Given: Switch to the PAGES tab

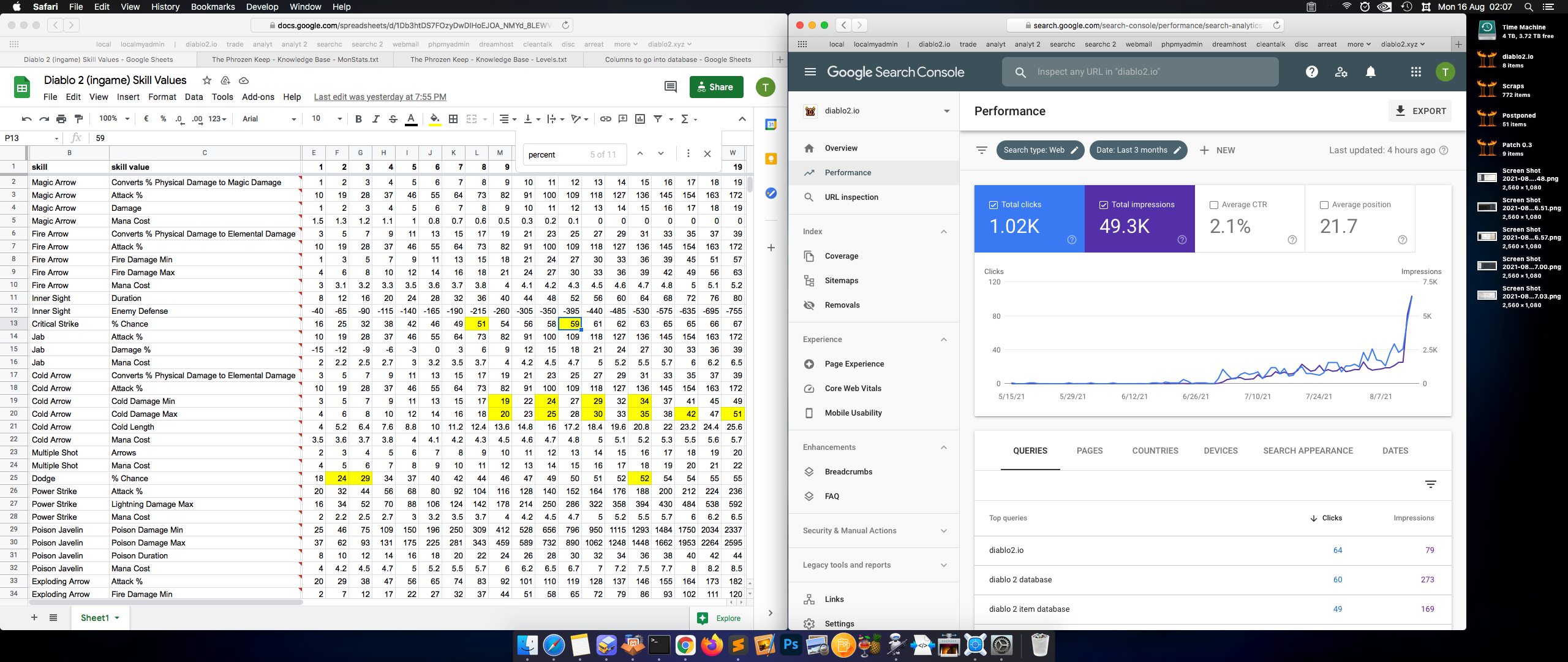Looking at the screenshot, I should [1090, 451].
